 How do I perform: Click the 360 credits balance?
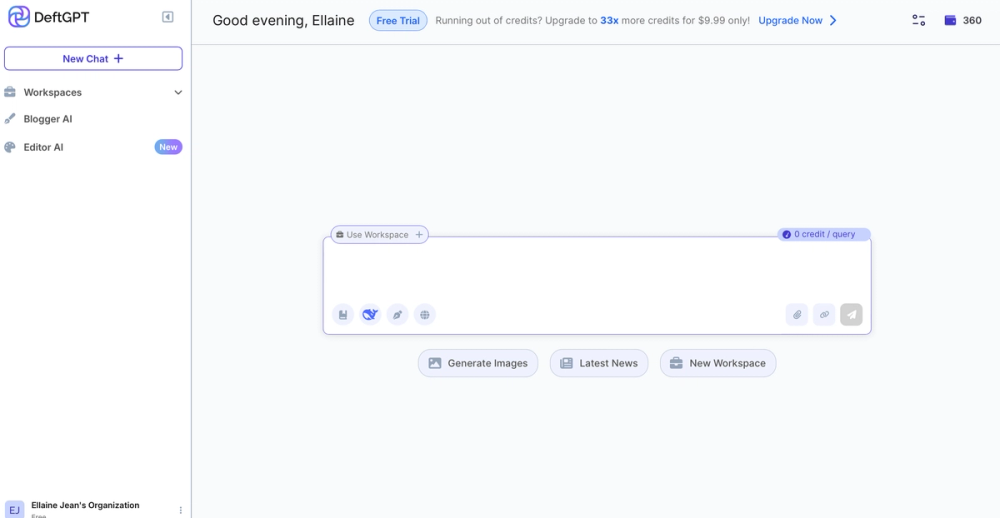pyautogui.click(x=972, y=20)
